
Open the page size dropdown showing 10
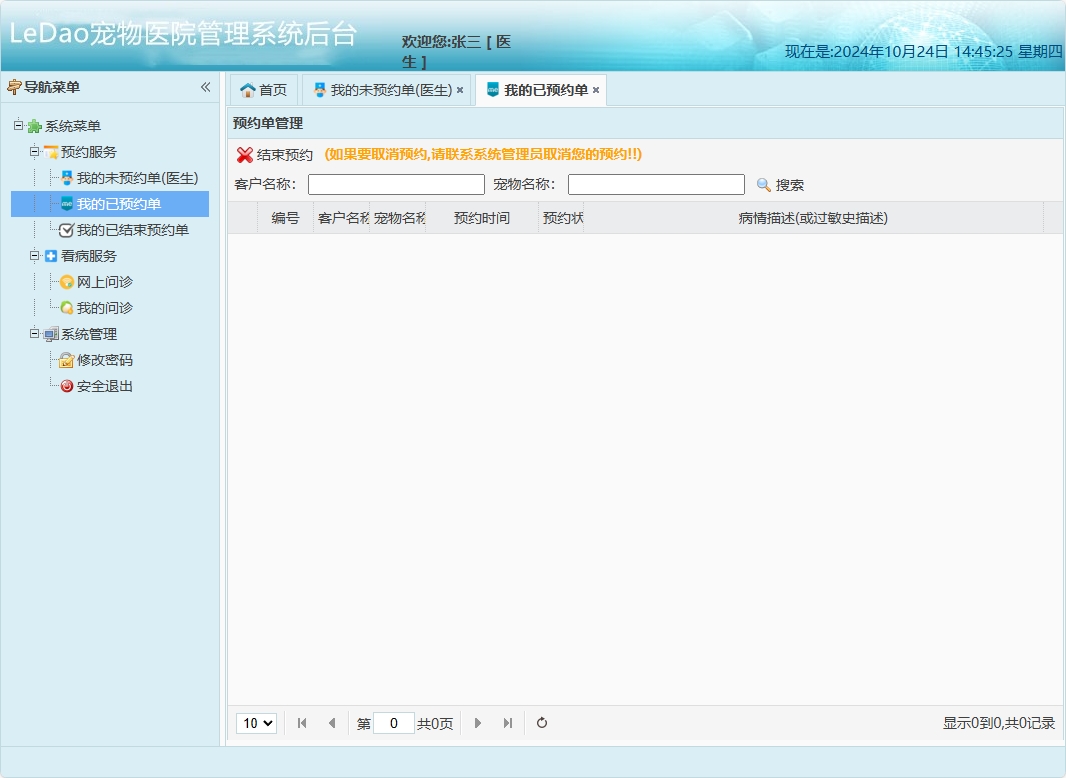(256, 723)
